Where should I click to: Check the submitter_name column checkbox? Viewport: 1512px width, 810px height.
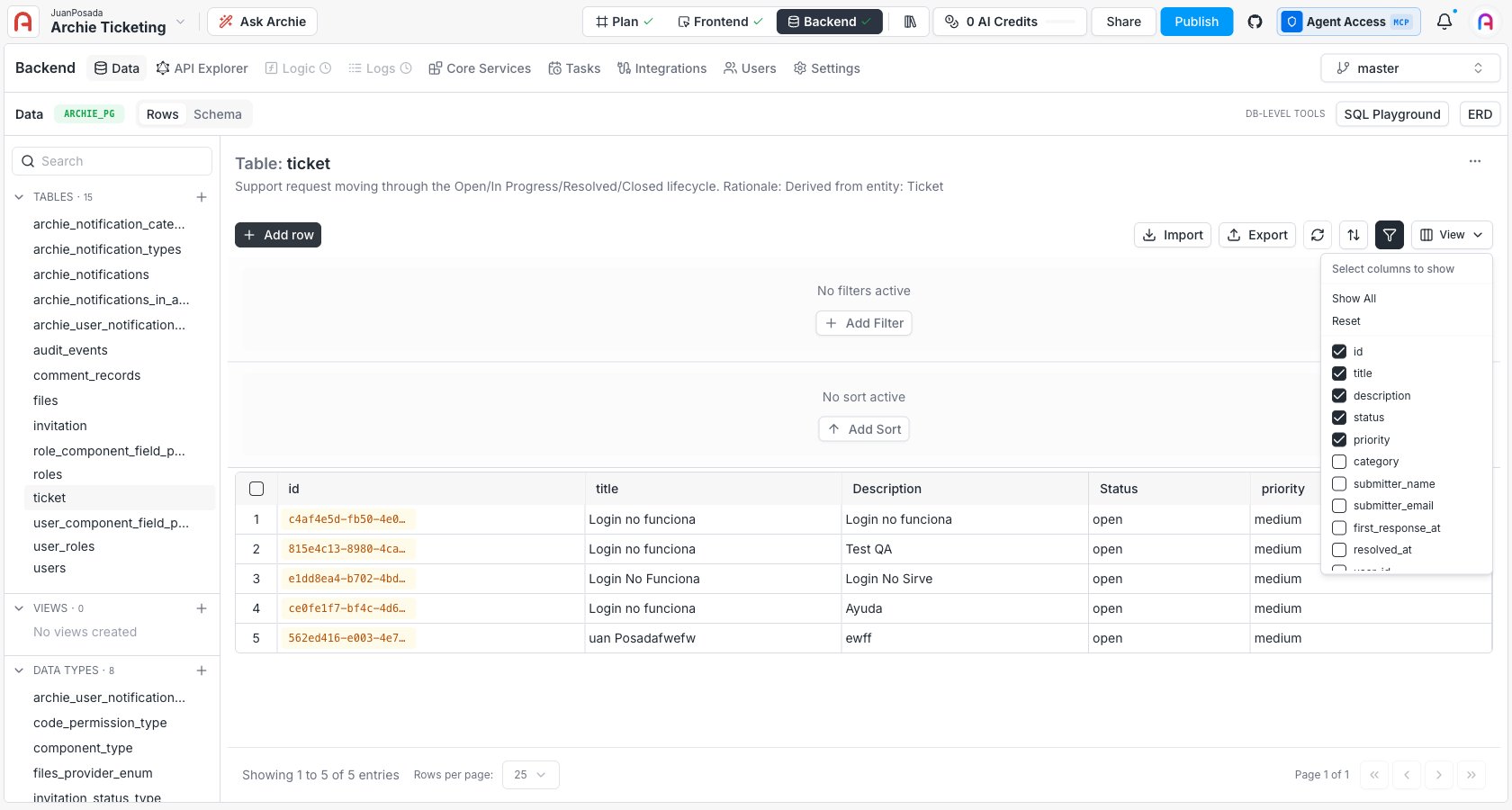1339,484
